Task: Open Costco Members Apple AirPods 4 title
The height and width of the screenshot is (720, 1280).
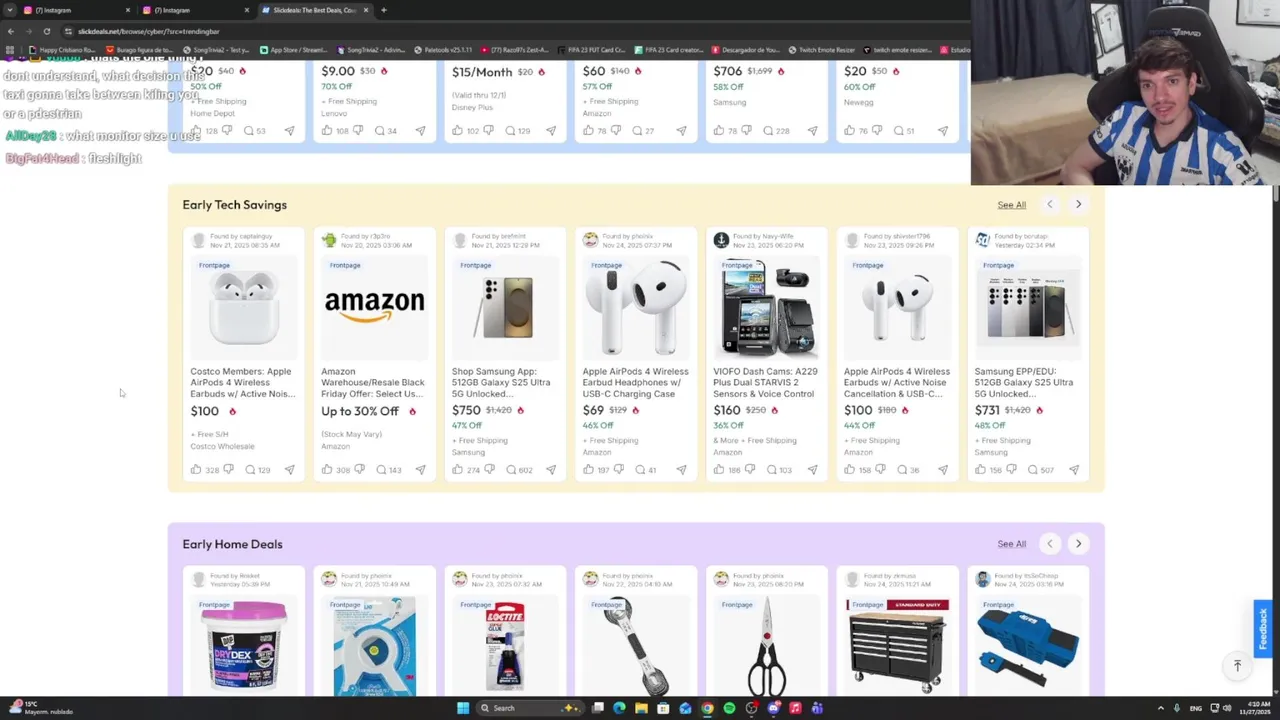Action: tap(242, 382)
